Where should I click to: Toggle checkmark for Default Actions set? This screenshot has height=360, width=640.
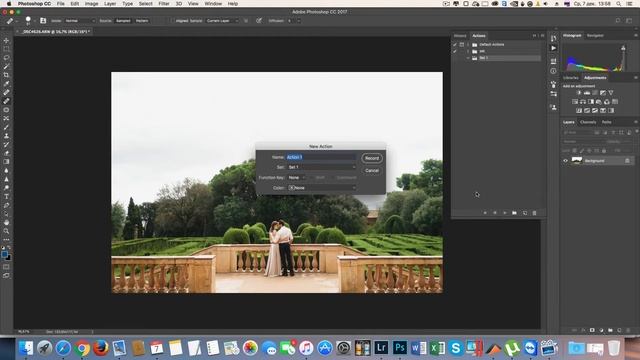point(455,44)
